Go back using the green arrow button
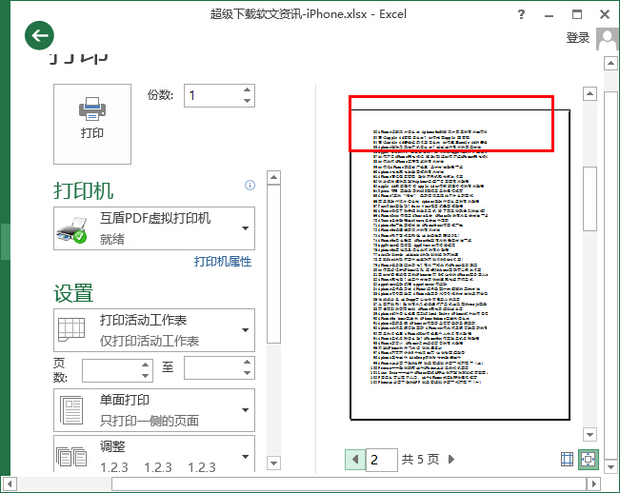 [x=39, y=36]
